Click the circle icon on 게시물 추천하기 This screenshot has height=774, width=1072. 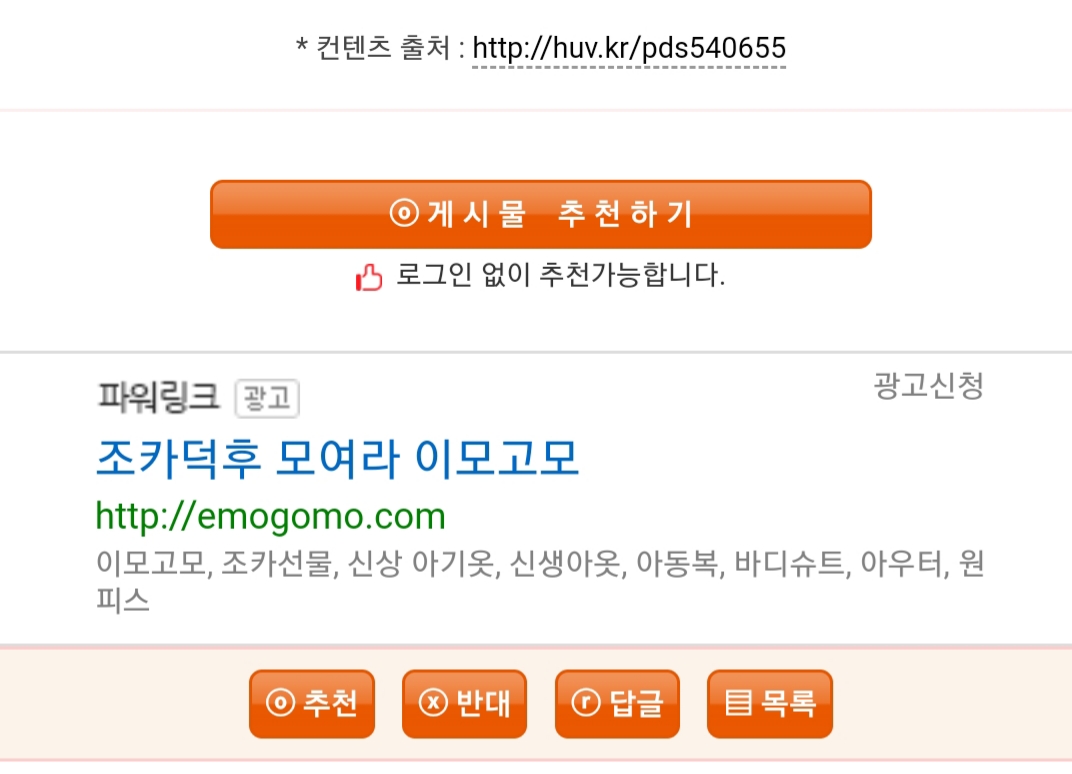click(404, 213)
